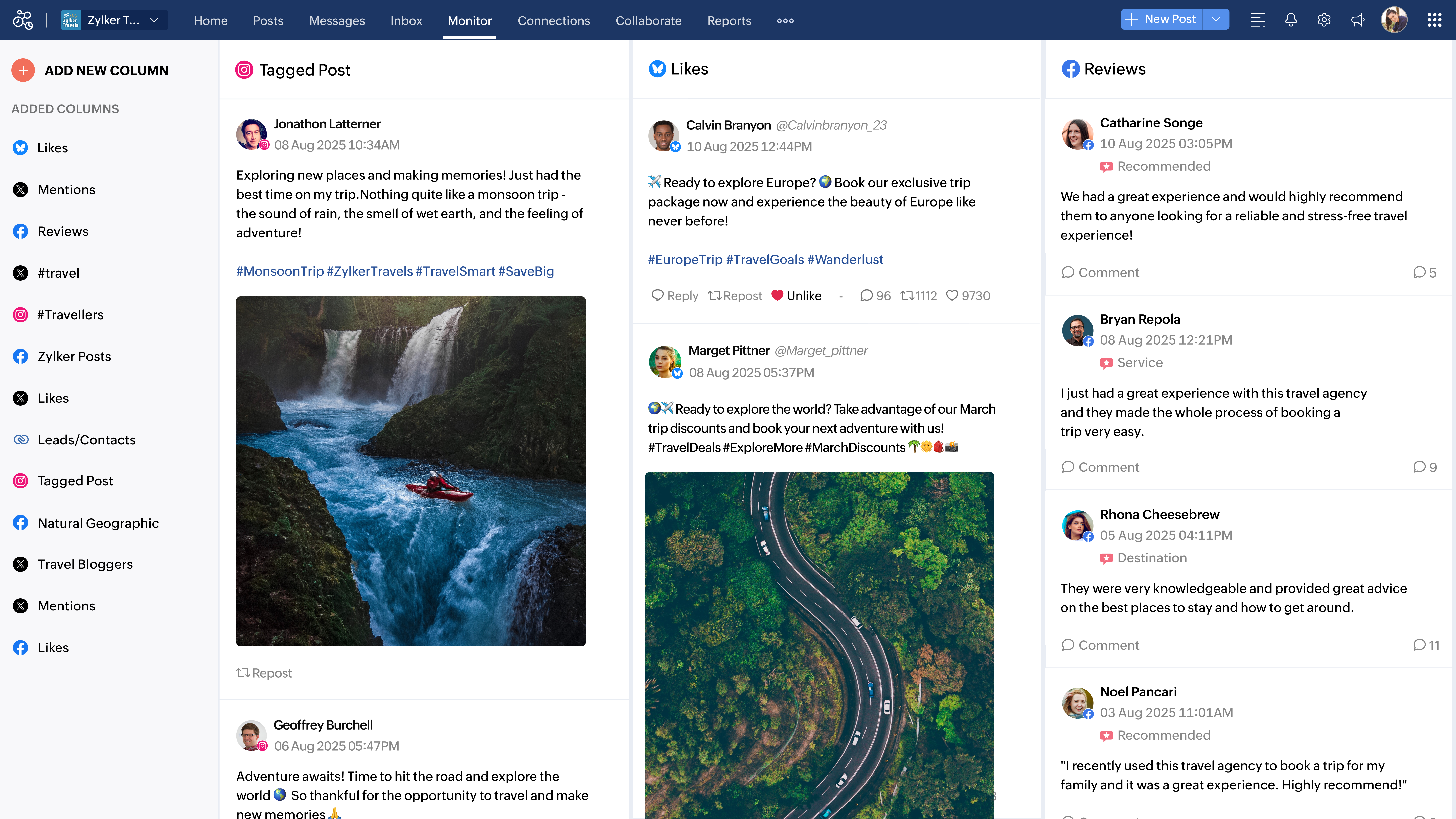Expand the Zylker Travels brand dropdown
1456x819 pixels.
tap(154, 20)
